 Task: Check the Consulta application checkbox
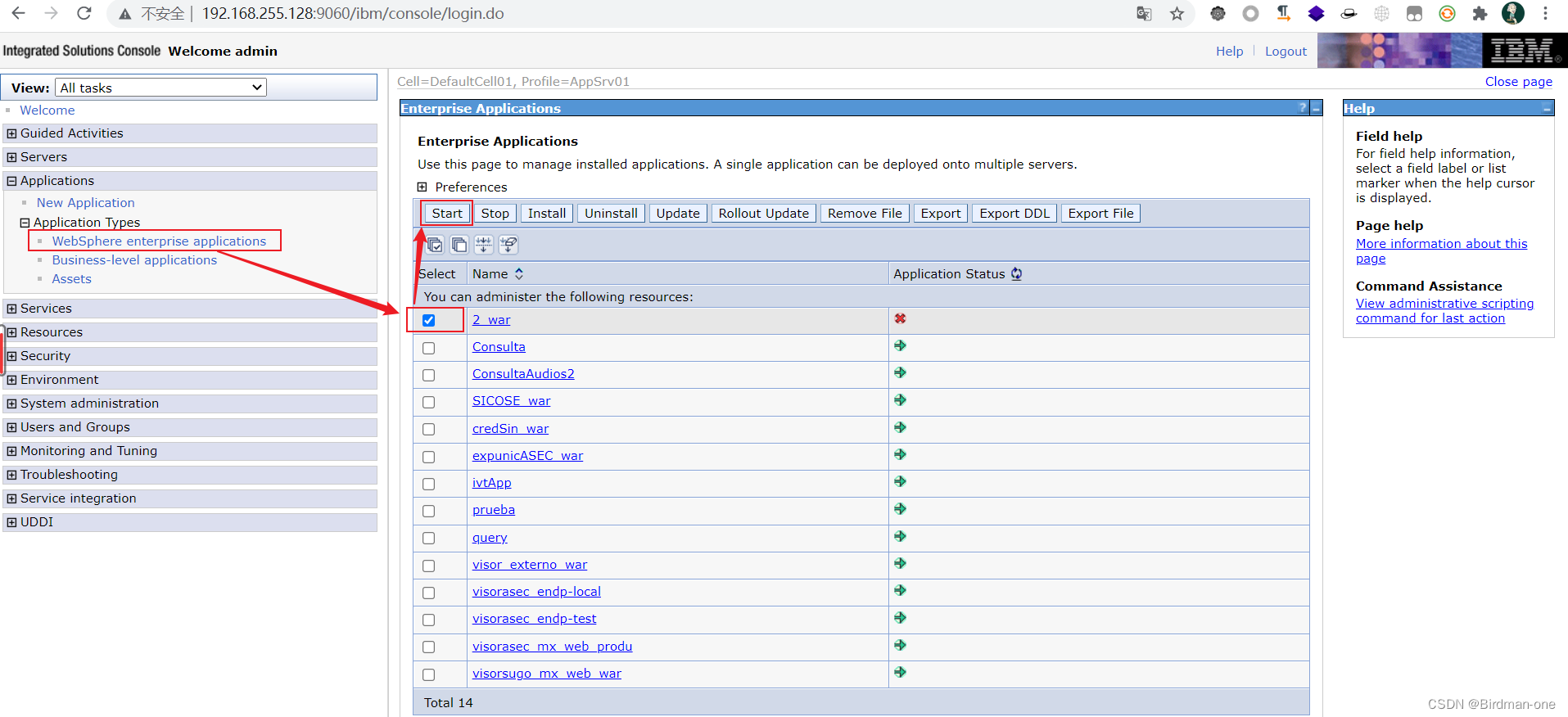click(428, 348)
